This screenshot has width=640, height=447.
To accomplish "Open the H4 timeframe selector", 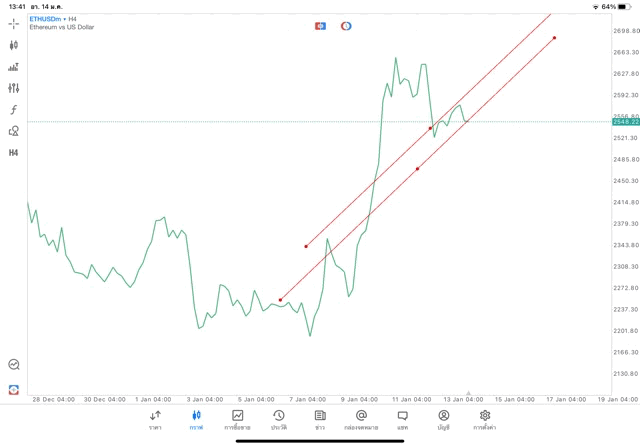I will click(14, 153).
